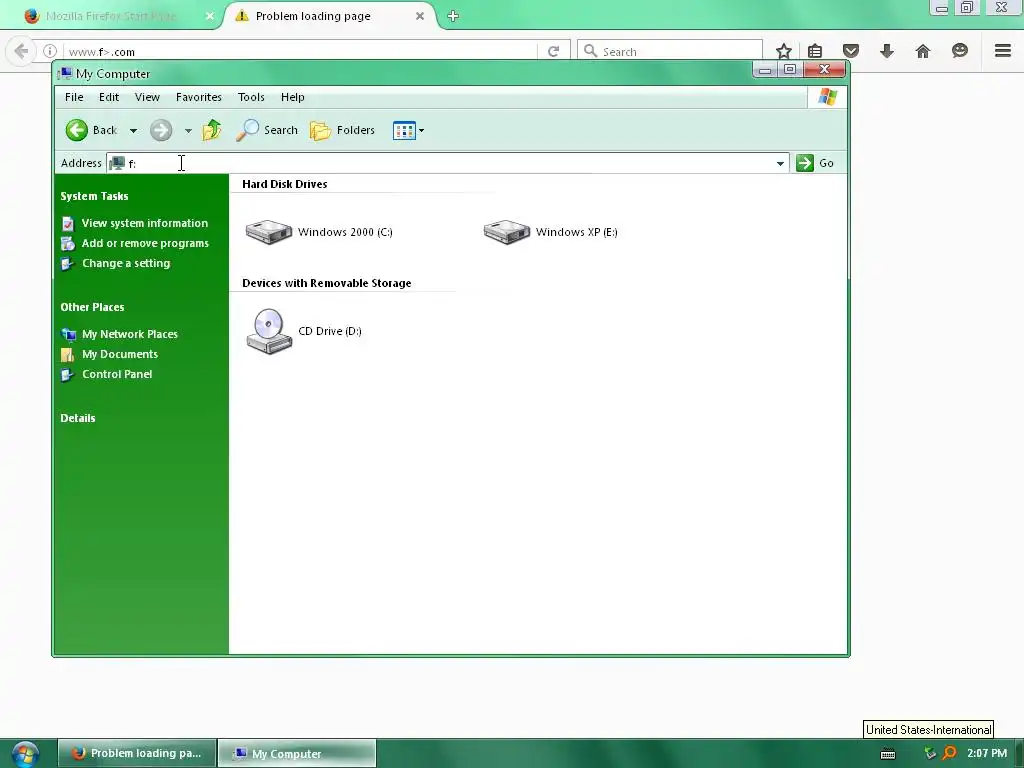The width and height of the screenshot is (1024, 768).
Task: Expand the Address bar dropdown
Action: pos(780,163)
